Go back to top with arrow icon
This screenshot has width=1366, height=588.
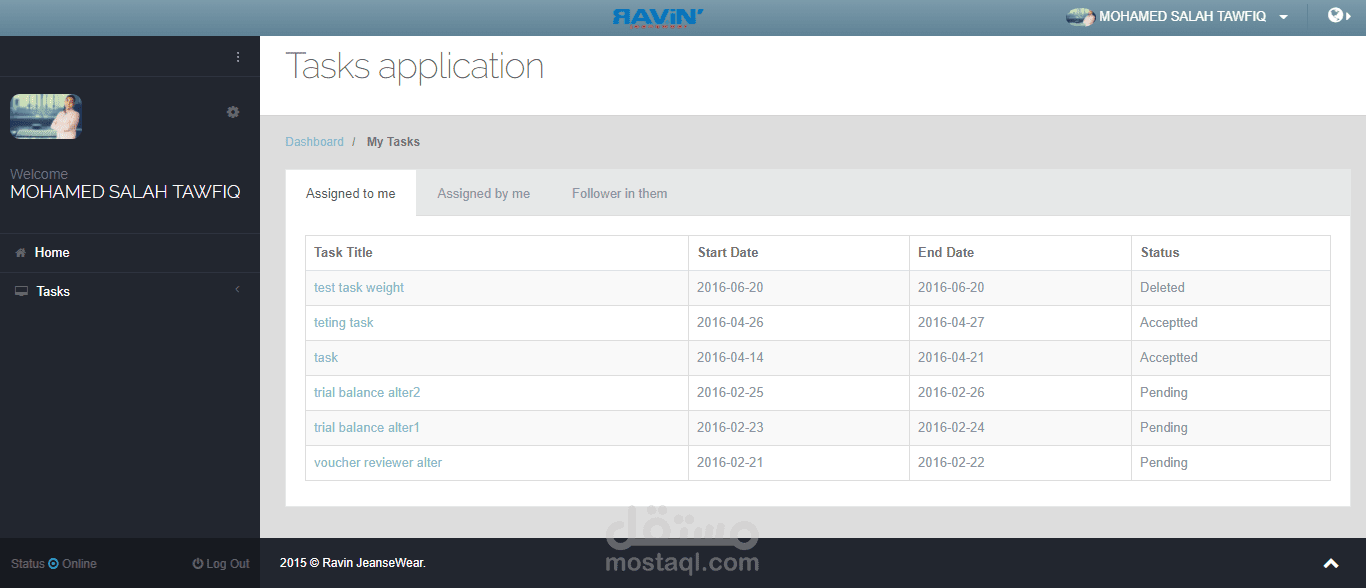click(1331, 564)
